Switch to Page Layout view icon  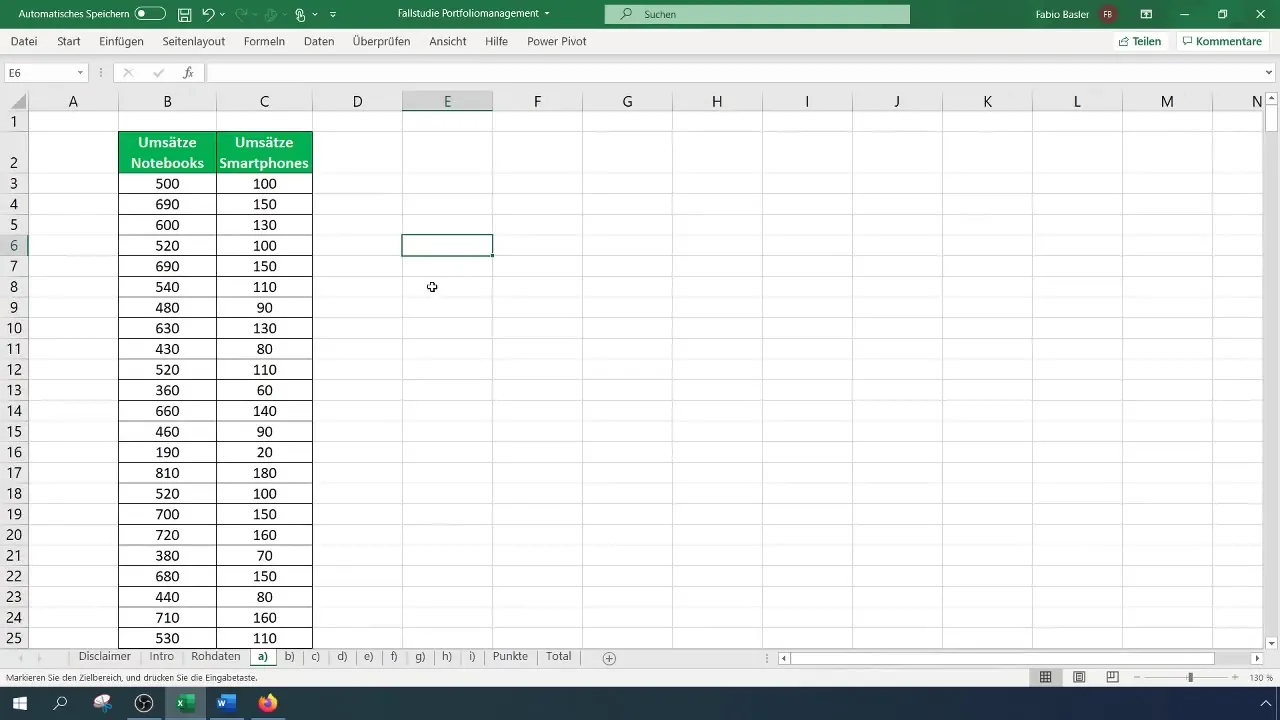1079,677
